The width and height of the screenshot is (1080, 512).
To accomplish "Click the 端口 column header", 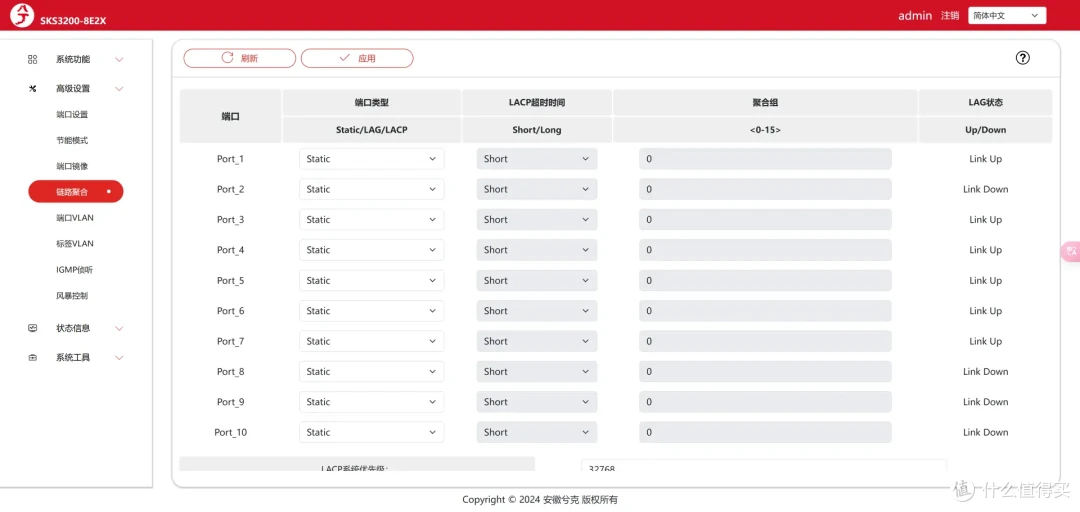I will coord(231,116).
